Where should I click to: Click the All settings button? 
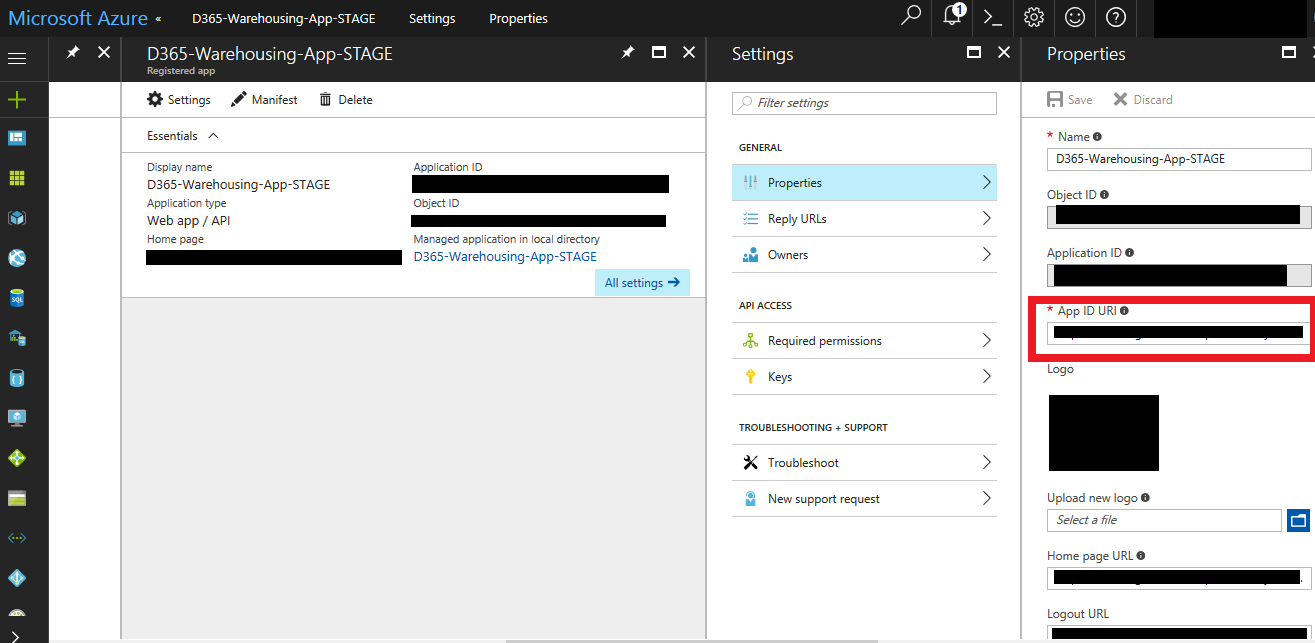(642, 283)
